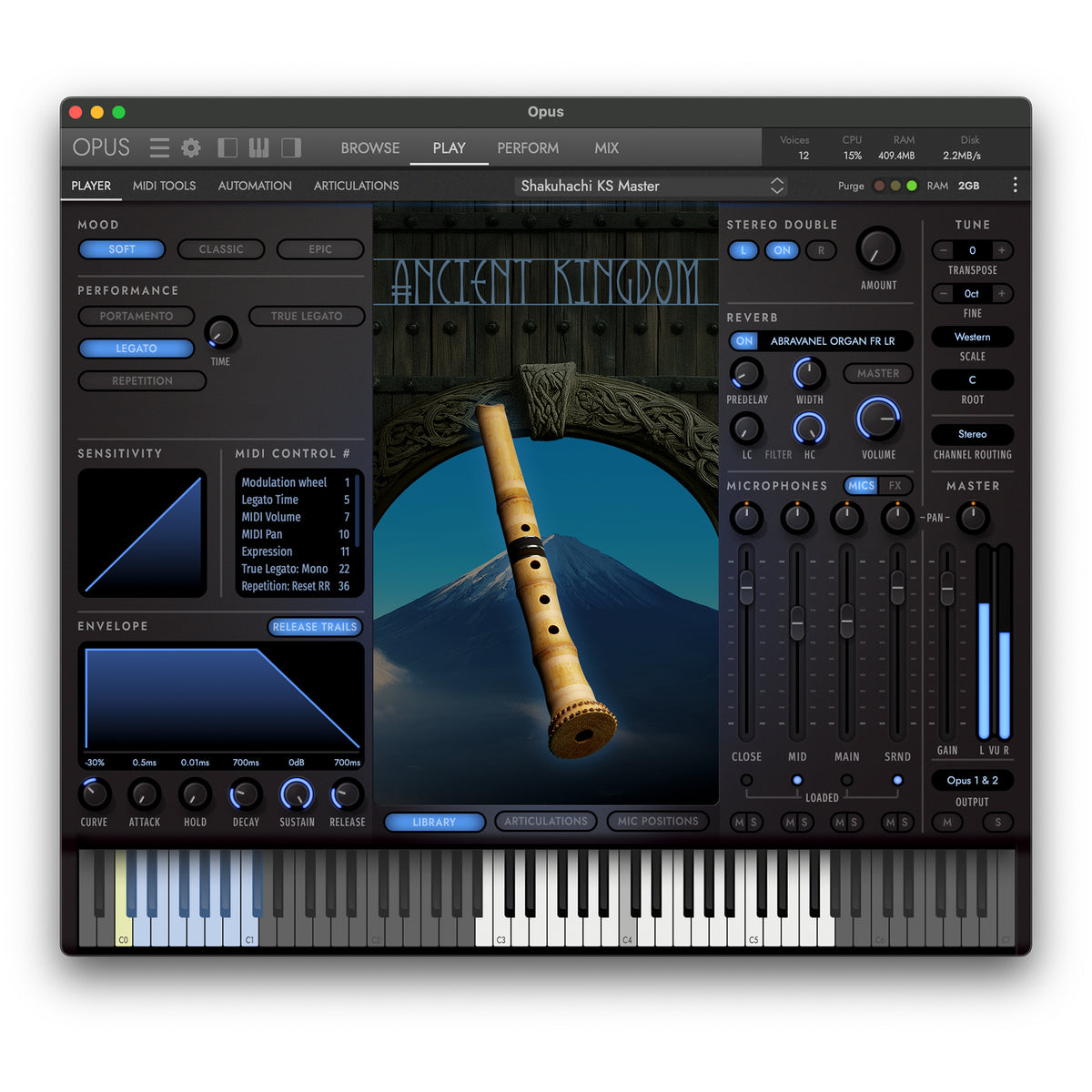The image size is (1092, 1092).
Task: Switch to the Perform tab
Action: tap(528, 147)
